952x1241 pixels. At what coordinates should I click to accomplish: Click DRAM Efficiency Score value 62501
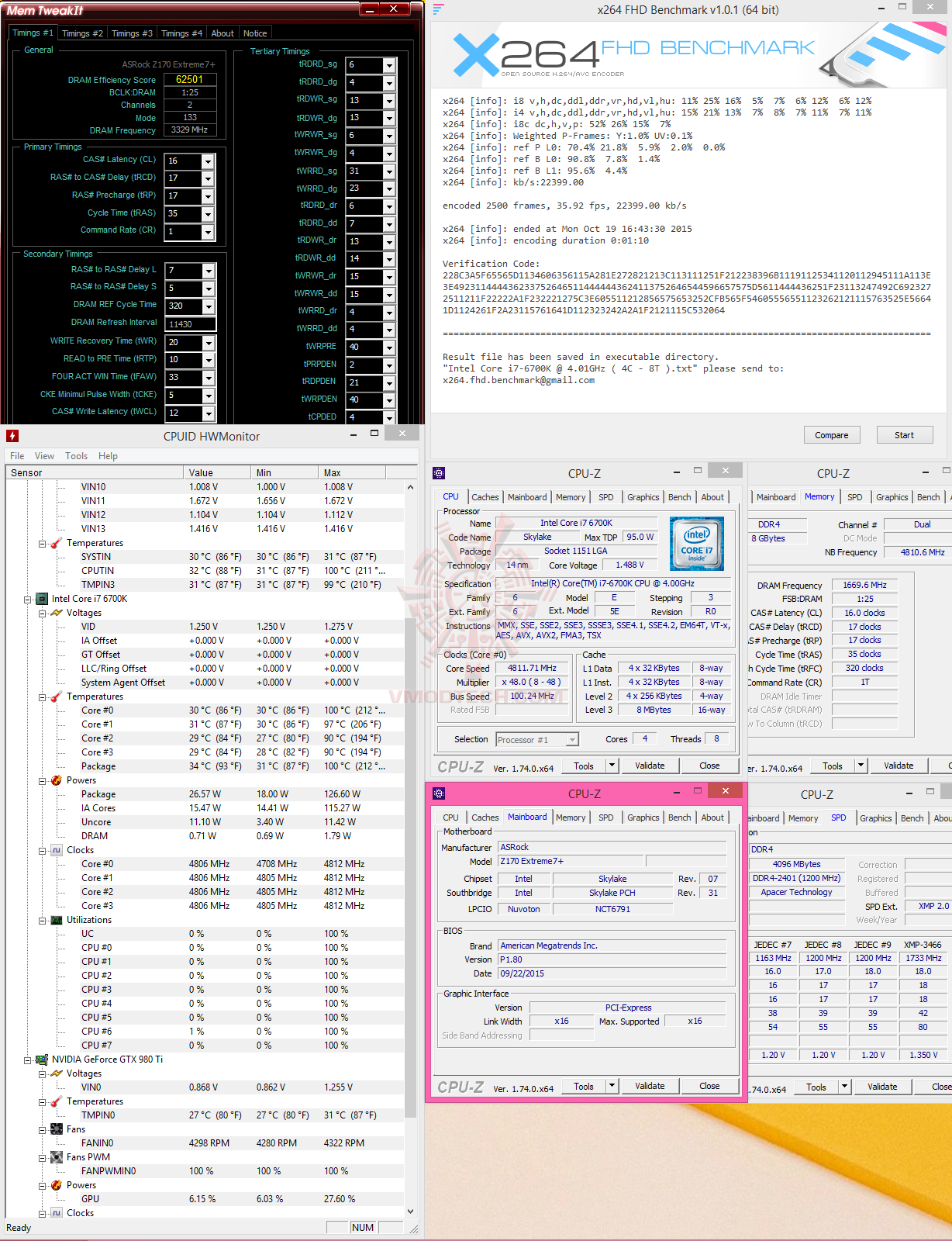190,80
